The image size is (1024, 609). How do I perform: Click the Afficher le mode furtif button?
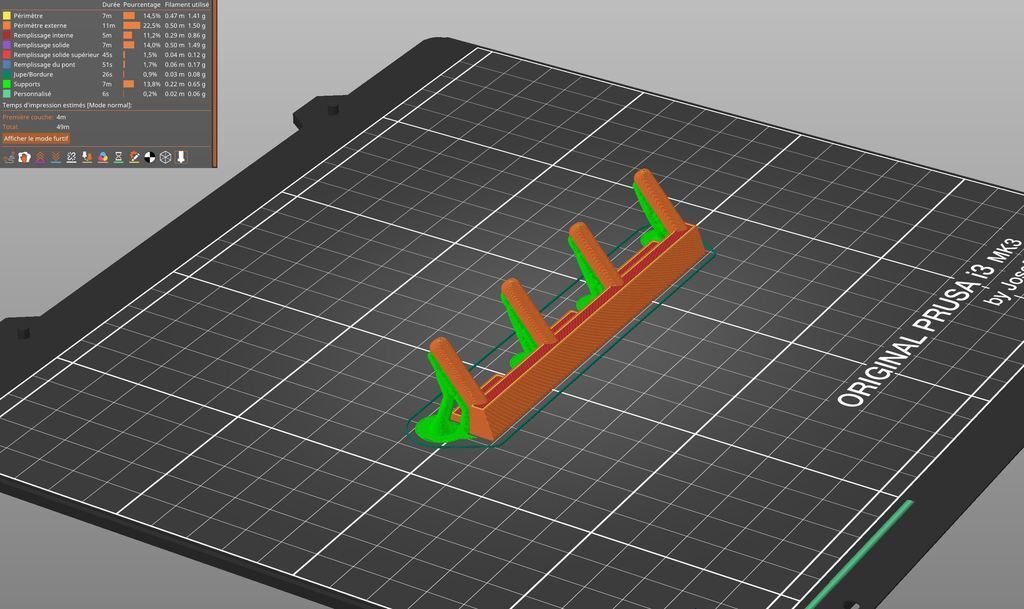click(x=36, y=138)
